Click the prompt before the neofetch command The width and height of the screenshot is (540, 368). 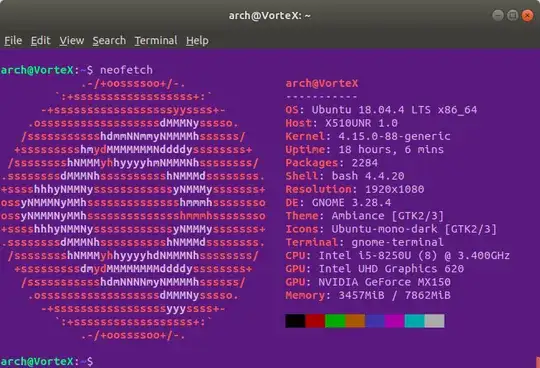46,70
